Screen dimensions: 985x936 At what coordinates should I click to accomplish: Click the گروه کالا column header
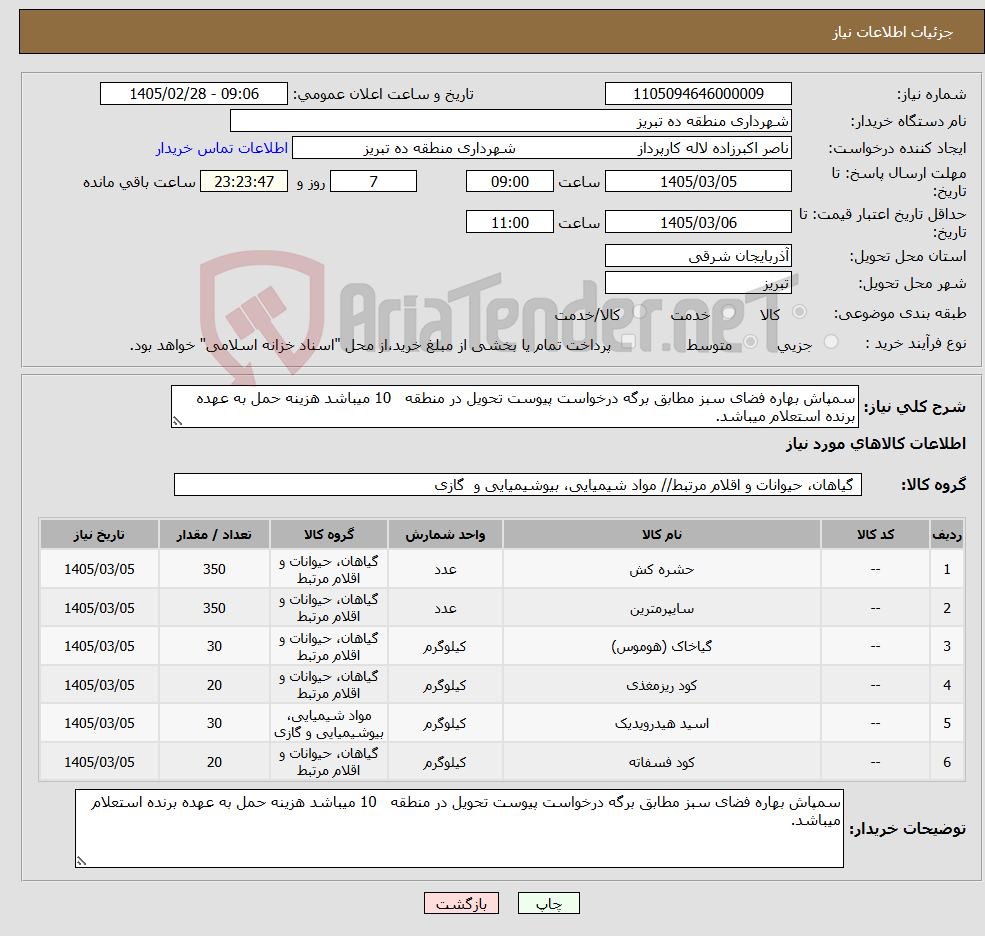tap(329, 535)
